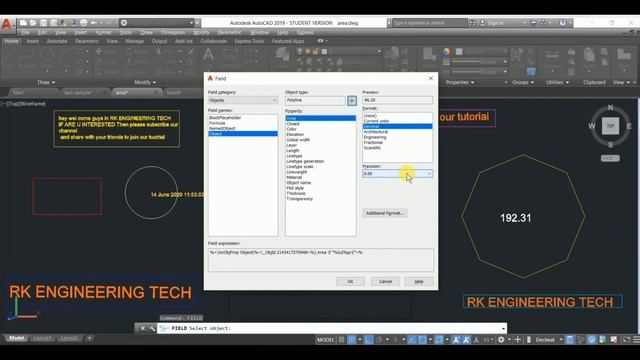Switch to the wall sample drawing tab
This screenshot has height=360, width=640.
point(78,93)
